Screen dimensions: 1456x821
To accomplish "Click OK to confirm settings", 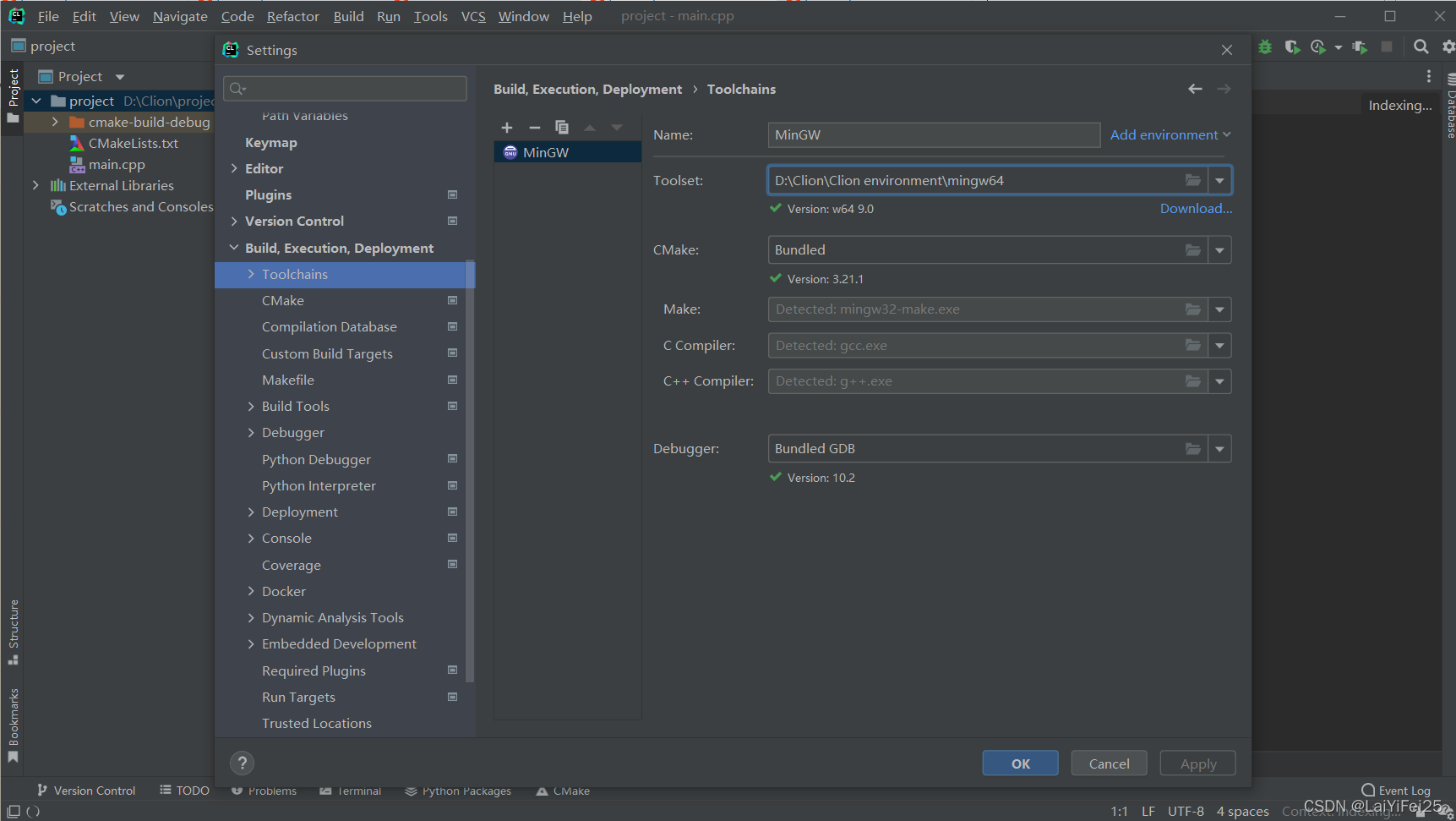I will click(1020, 764).
